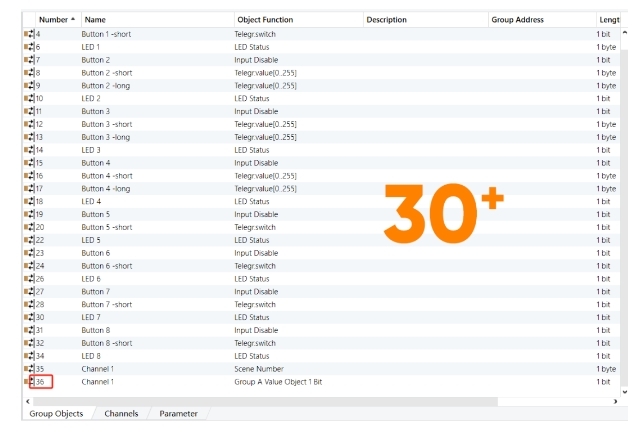Image resolution: width=638 pixels, height=438 pixels.
Task: Switch to the Channels tab
Action: pyautogui.click(x=121, y=413)
